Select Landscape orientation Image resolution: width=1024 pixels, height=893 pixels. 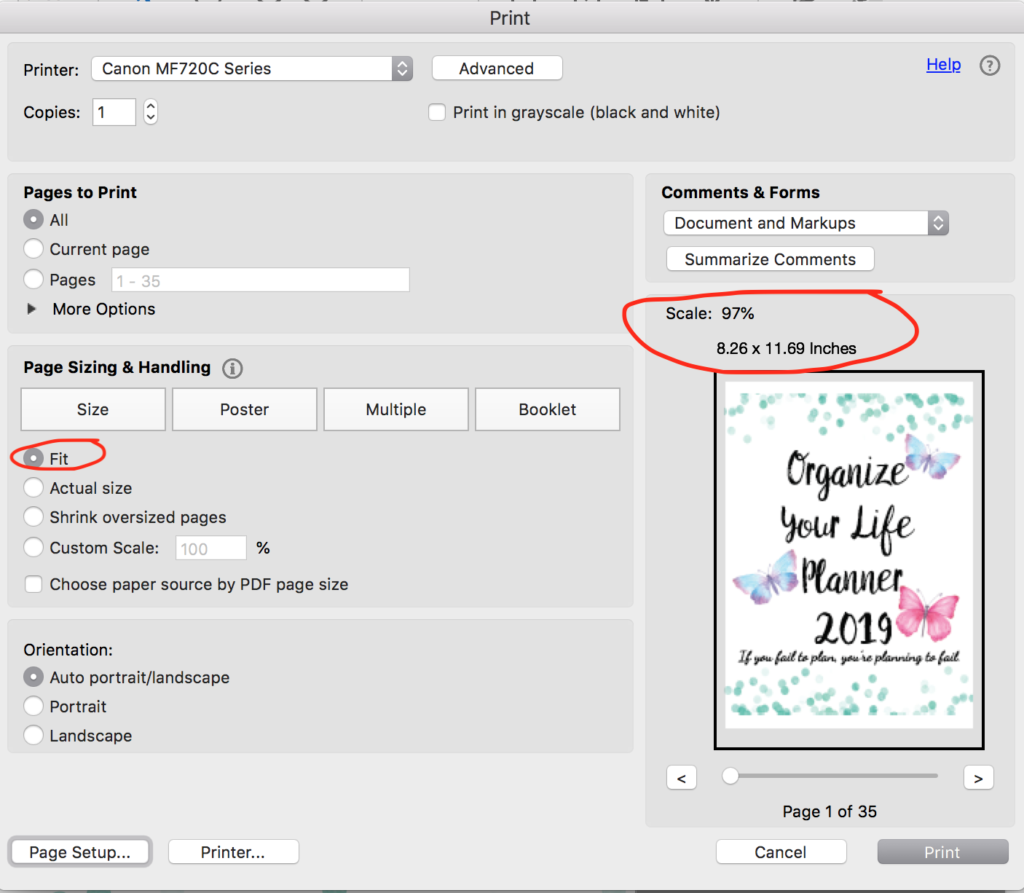pyautogui.click(x=31, y=735)
